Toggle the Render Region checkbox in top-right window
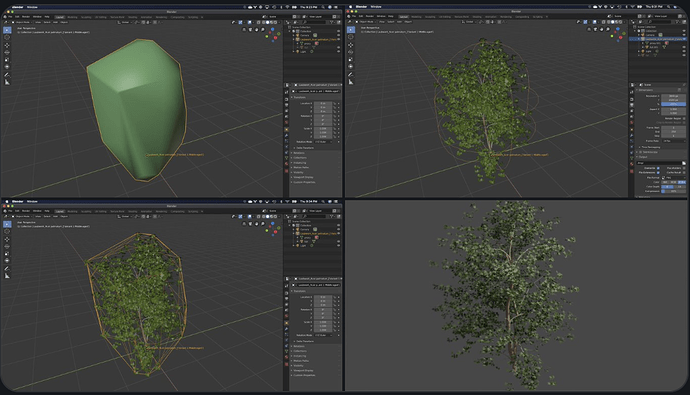This screenshot has height=395, width=690. [x=684, y=118]
